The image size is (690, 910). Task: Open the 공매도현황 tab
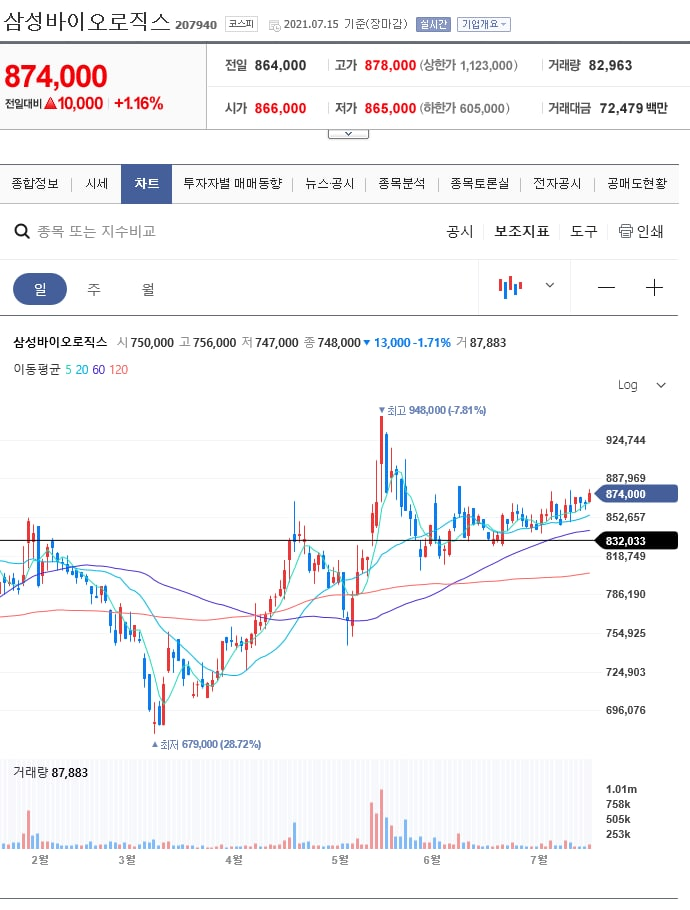click(x=637, y=184)
